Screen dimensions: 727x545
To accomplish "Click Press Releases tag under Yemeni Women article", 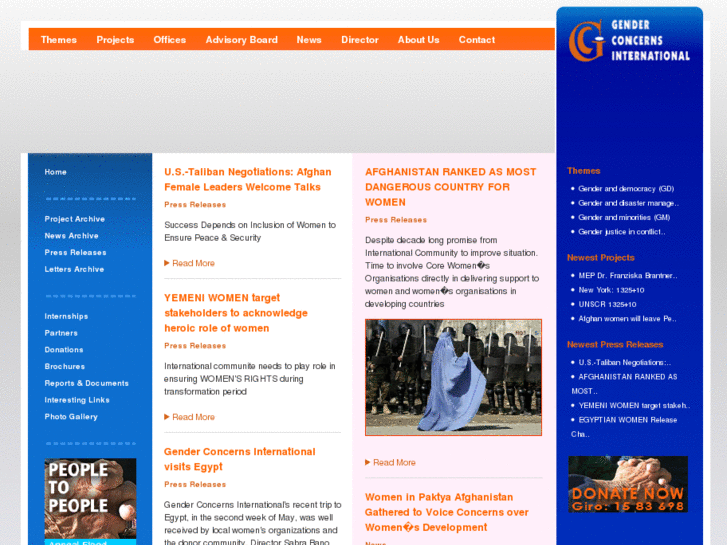I will click(195, 346).
